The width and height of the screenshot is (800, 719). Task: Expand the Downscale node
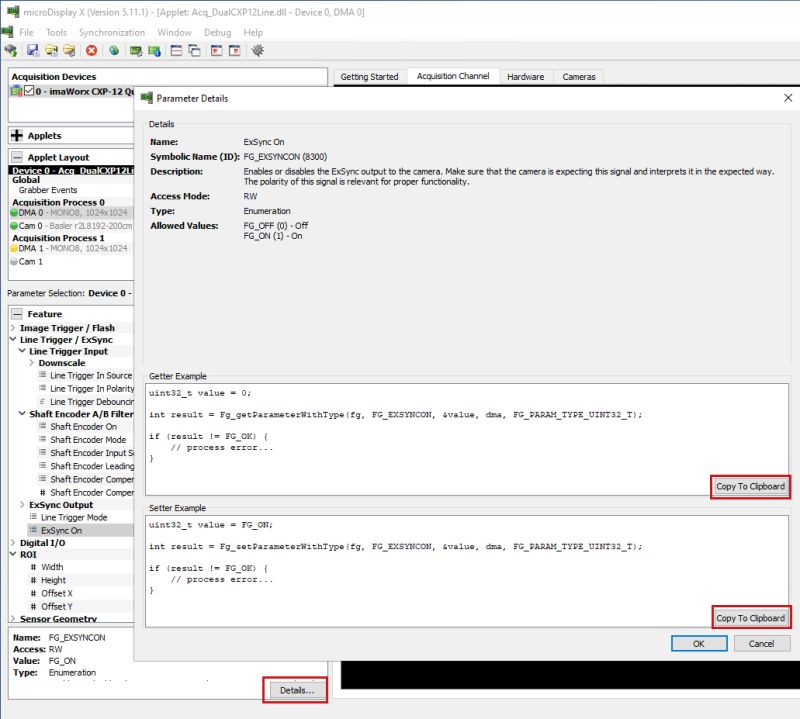click(x=32, y=363)
